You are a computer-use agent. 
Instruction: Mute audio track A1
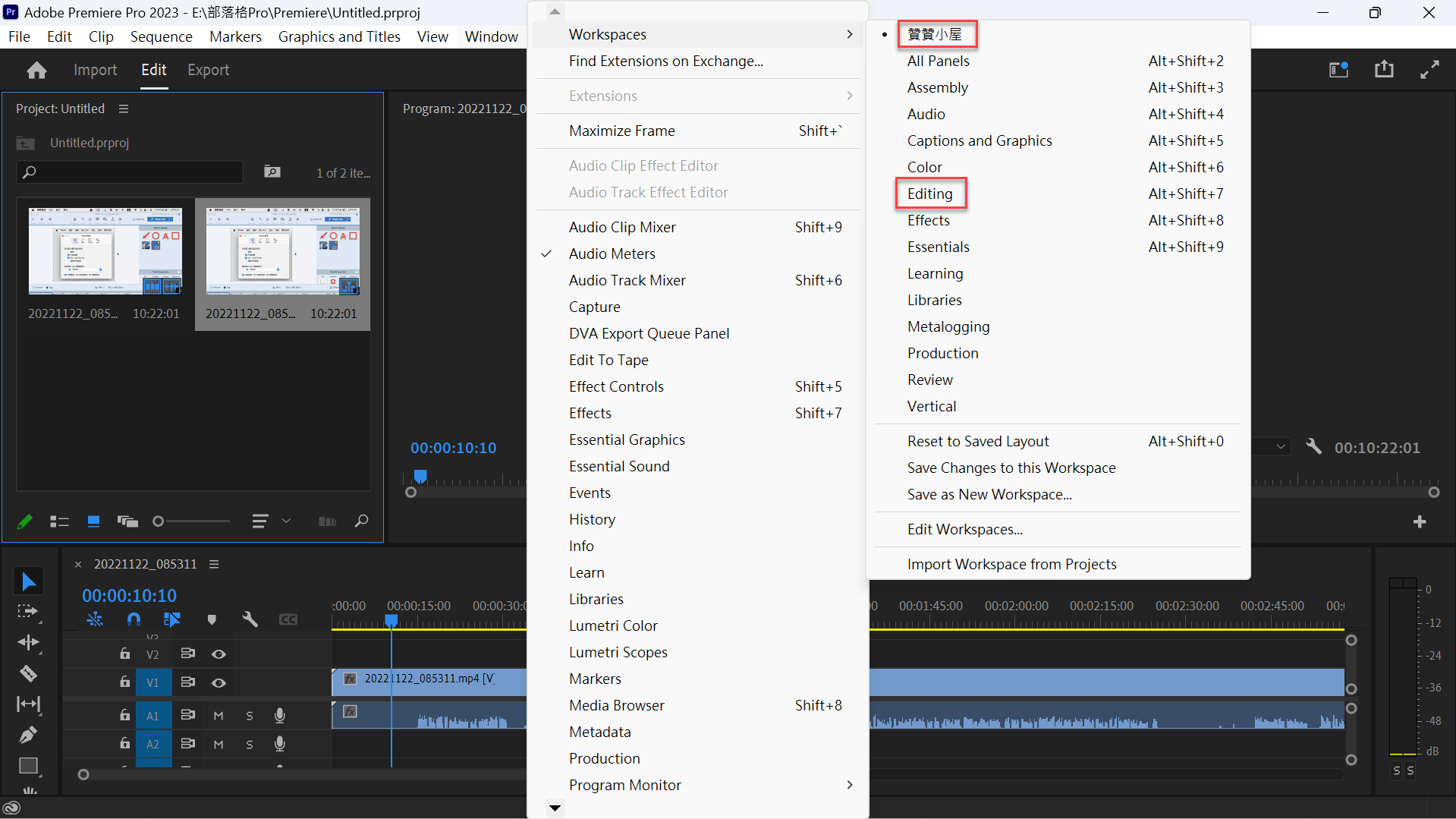tap(219, 715)
